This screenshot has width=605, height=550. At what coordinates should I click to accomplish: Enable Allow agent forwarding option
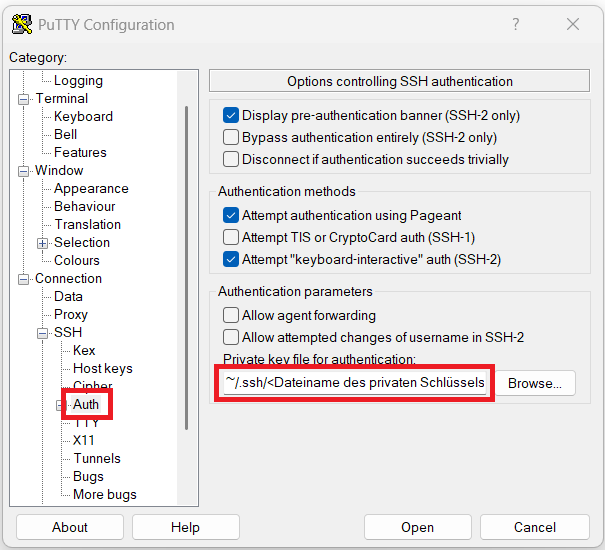point(231,316)
